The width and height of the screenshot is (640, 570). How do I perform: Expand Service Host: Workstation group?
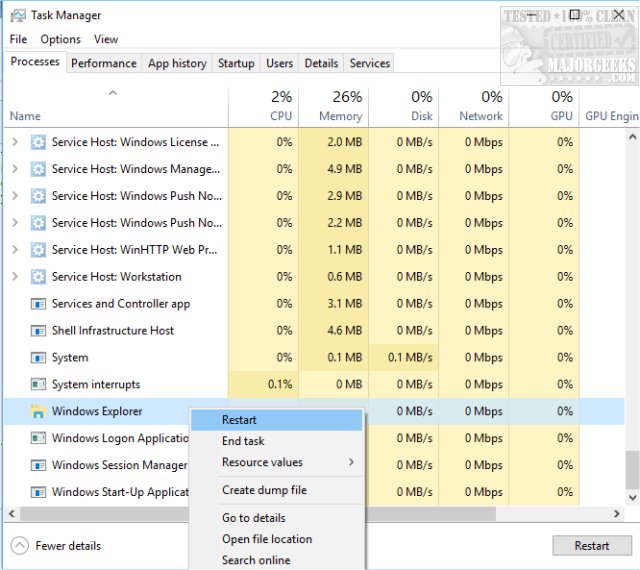click(x=14, y=277)
